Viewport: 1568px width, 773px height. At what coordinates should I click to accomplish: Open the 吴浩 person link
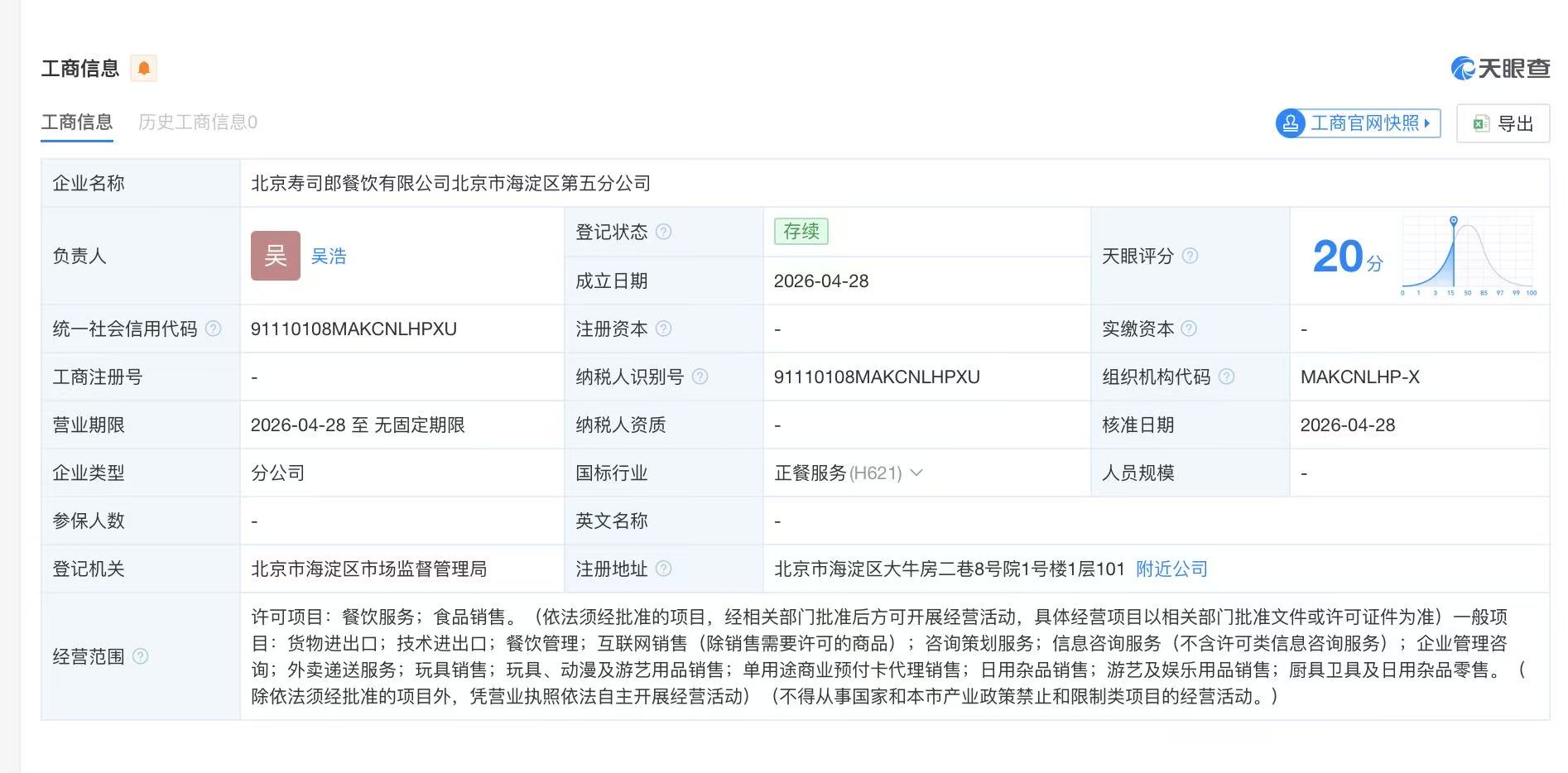(x=329, y=257)
